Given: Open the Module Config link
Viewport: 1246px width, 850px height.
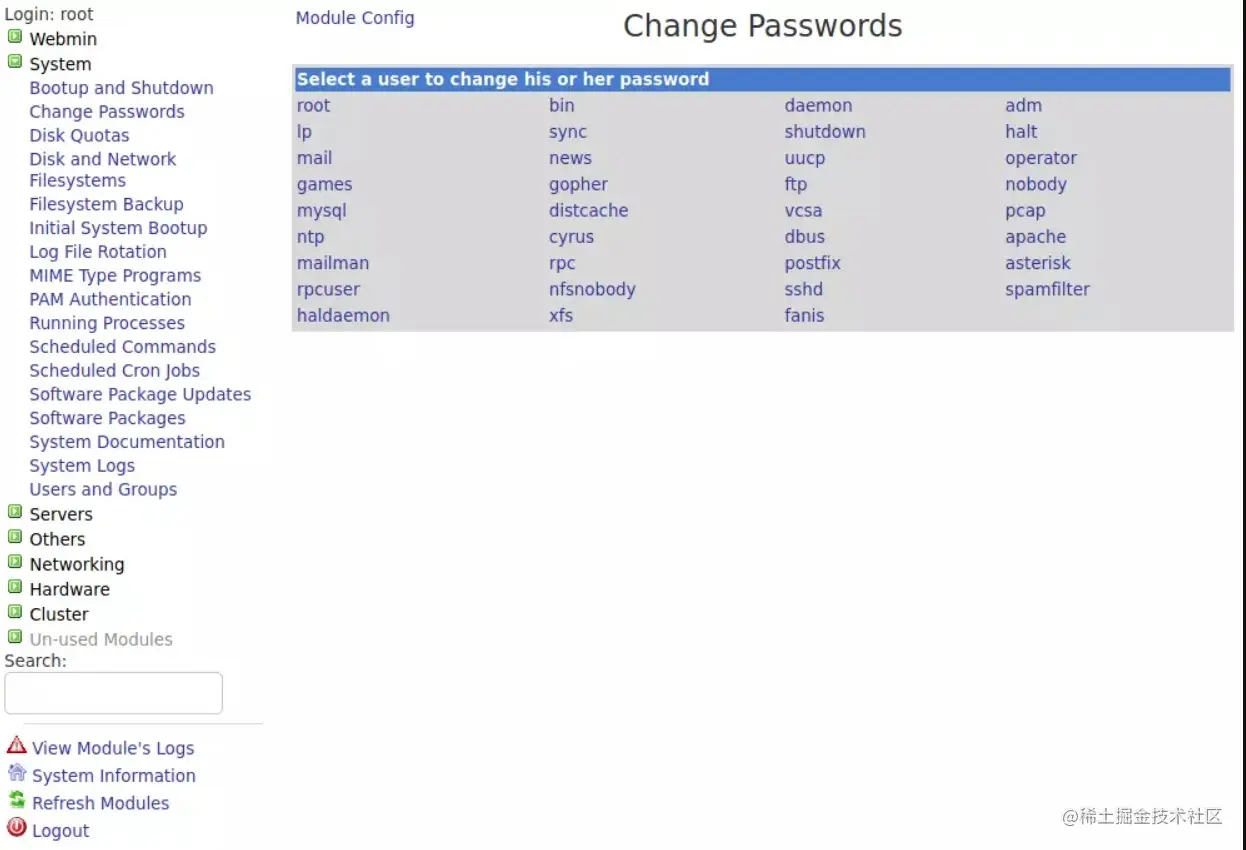Looking at the screenshot, I should (x=355, y=18).
